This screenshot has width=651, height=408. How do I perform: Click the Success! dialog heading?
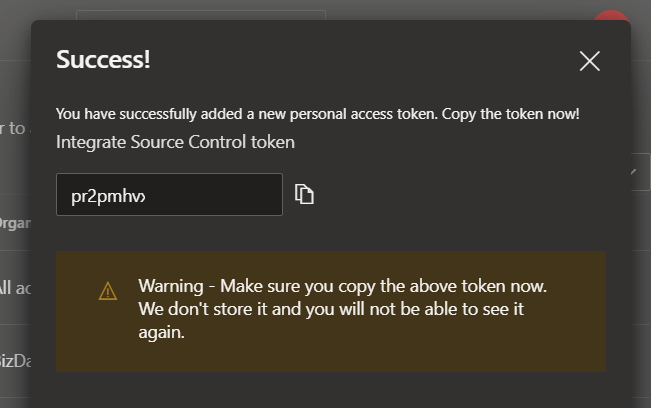coord(103,59)
